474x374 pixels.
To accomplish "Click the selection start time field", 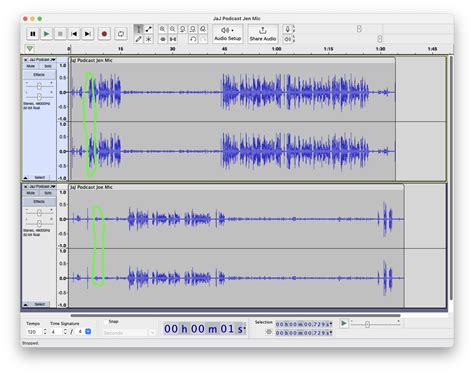I will coord(304,324).
